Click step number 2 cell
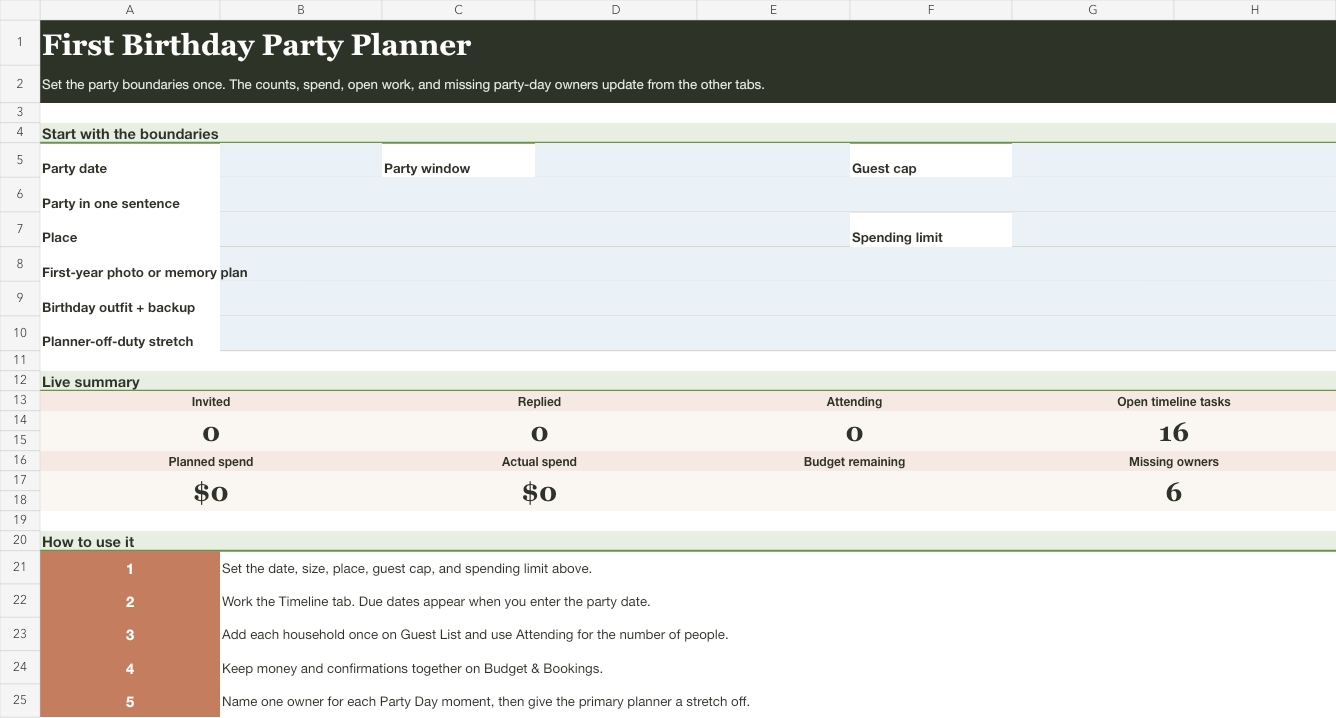Viewport: 1336px width, 718px height. pyautogui.click(x=130, y=601)
